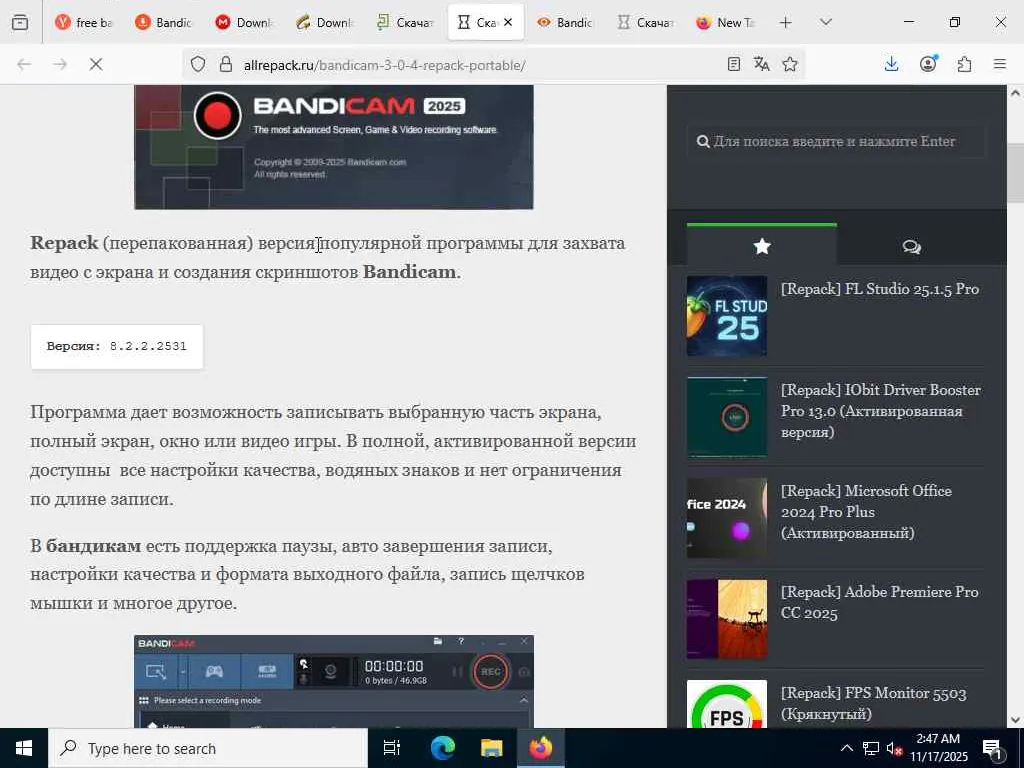Image resolution: width=1024 pixels, height=768 pixels.
Task: Select the 'Скачат' tab with hourglass icon
Action: [645, 22]
